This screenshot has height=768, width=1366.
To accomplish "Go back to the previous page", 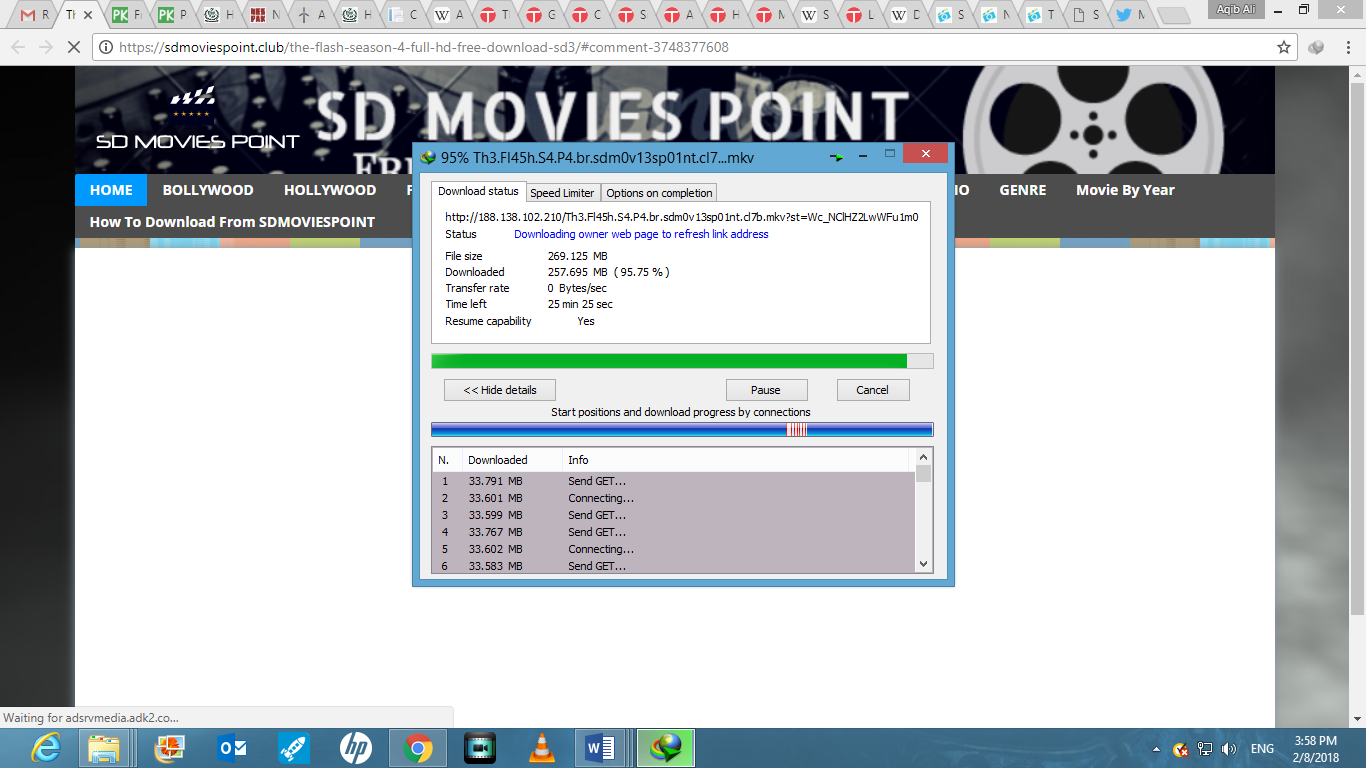I will point(17,47).
